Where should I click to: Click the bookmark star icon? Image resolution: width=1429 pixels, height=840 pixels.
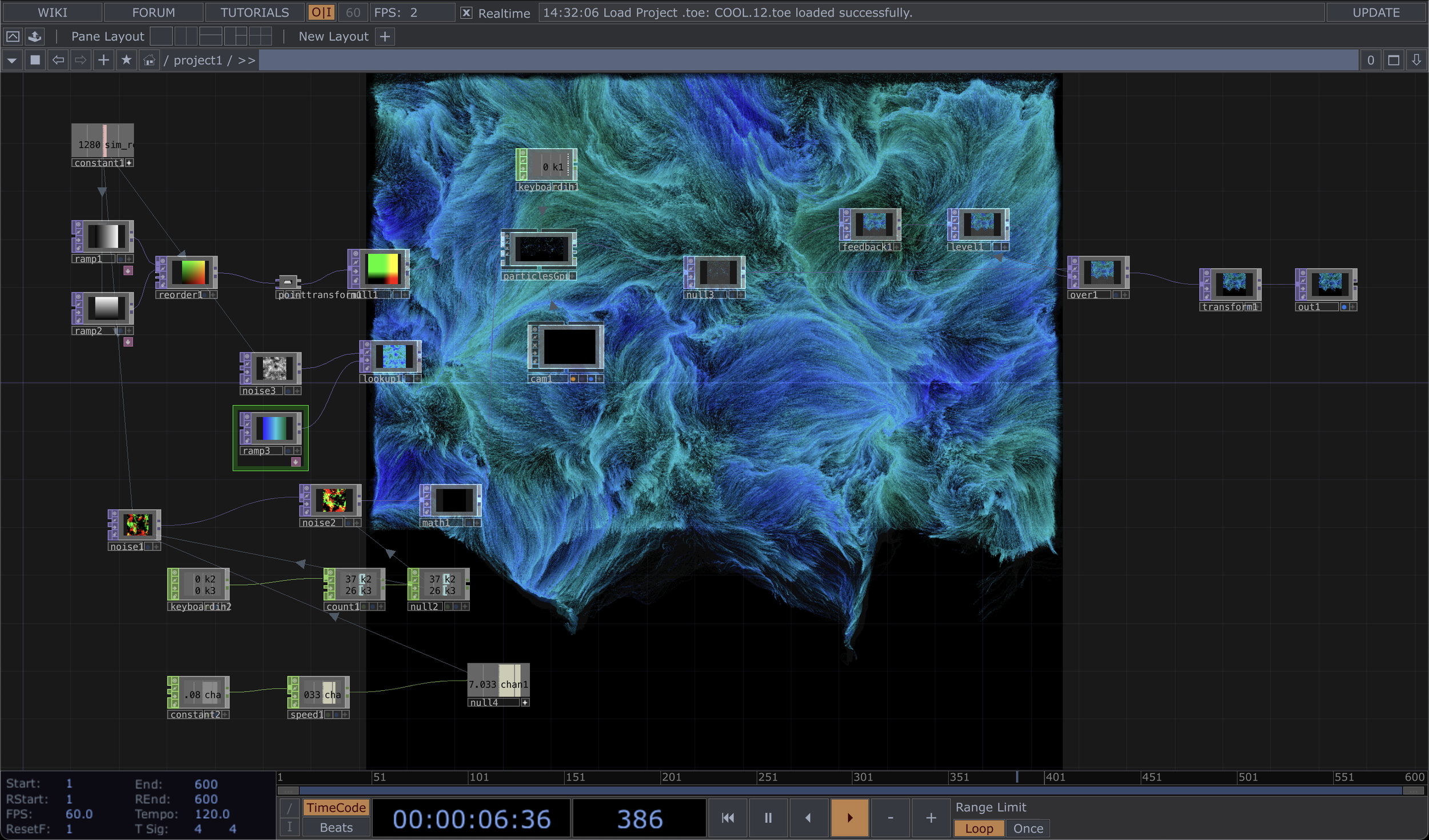tap(126, 60)
